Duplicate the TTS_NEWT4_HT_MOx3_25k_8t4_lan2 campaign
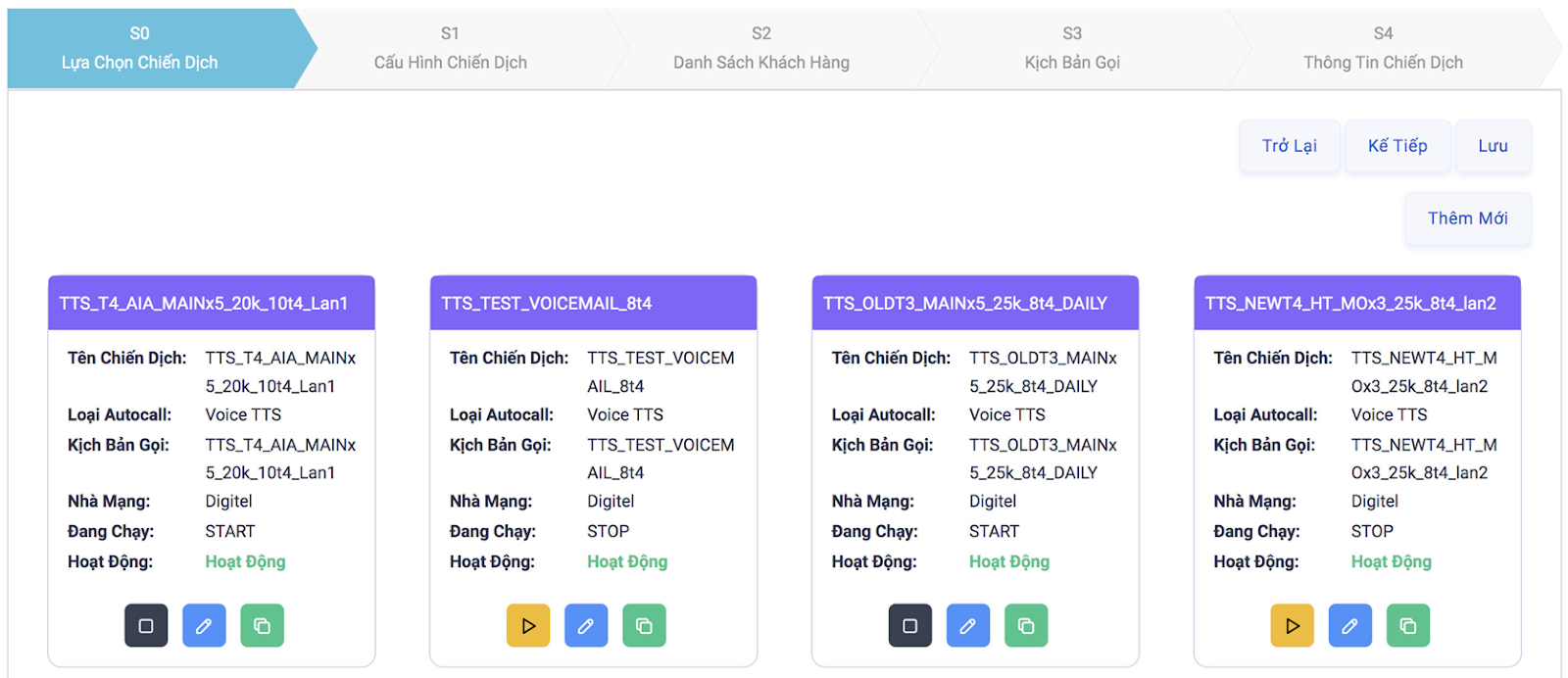Viewport: 1568px width, 678px height. pos(1408,625)
